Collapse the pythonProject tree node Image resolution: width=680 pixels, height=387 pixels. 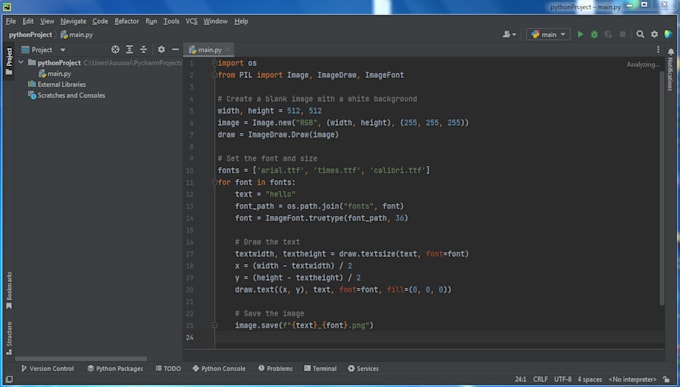pos(21,62)
